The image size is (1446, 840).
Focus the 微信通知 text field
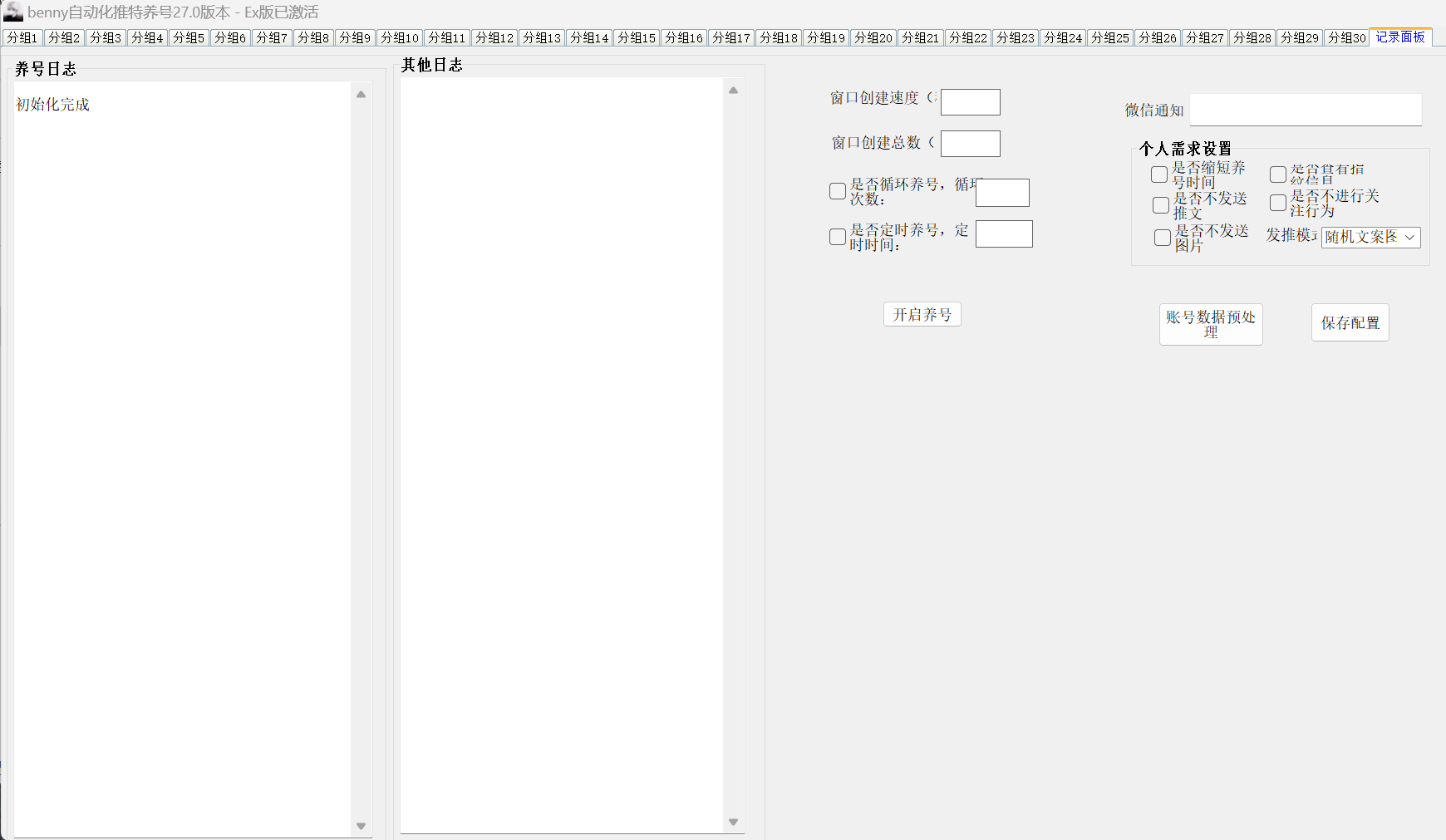(1305, 110)
